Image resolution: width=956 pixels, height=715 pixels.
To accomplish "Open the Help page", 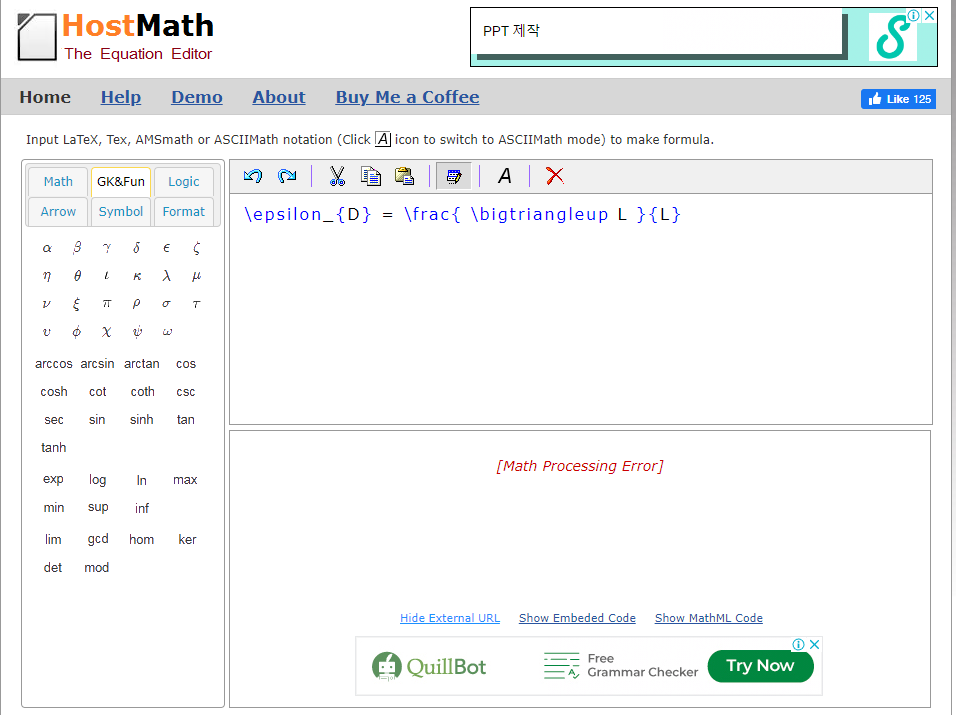I will pyautogui.click(x=121, y=98).
